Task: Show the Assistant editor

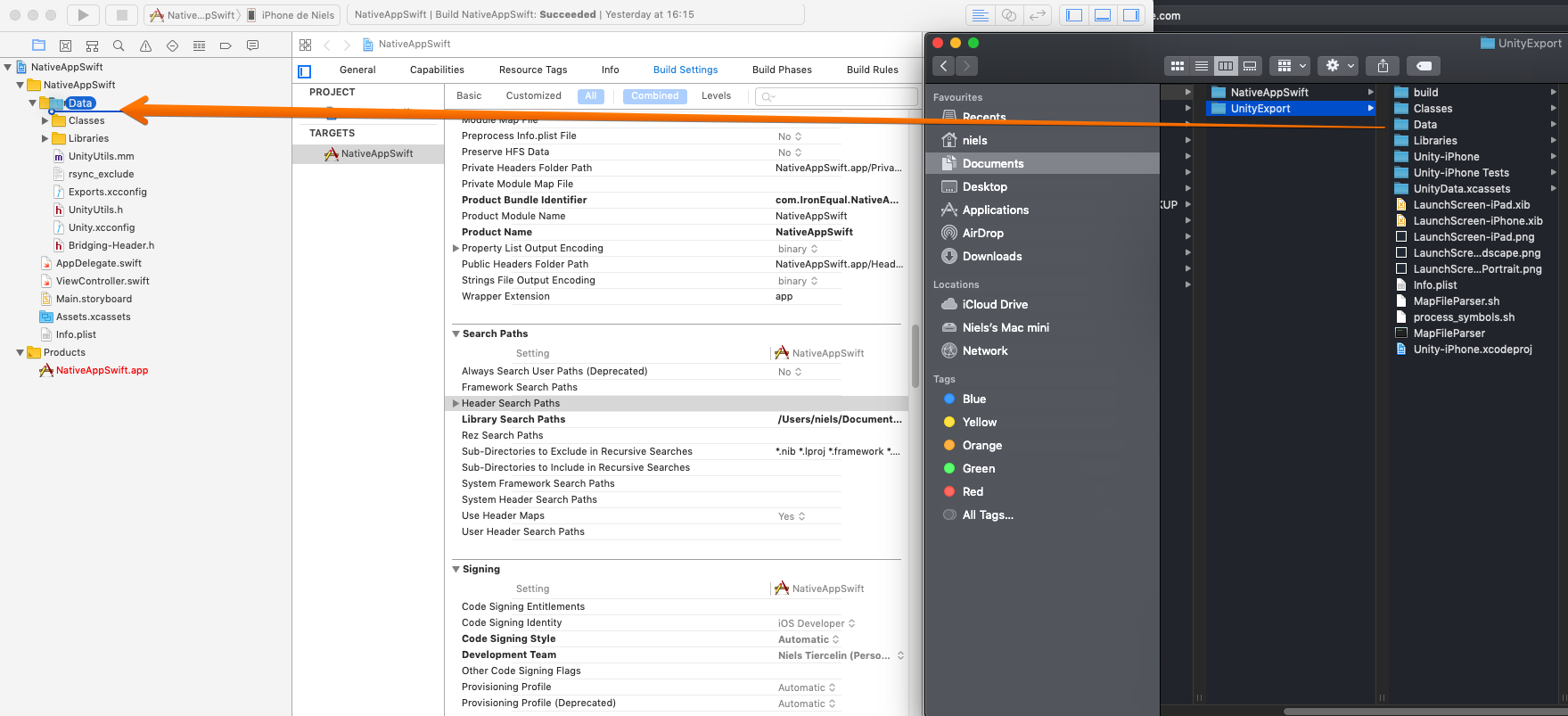Action: point(1008,15)
